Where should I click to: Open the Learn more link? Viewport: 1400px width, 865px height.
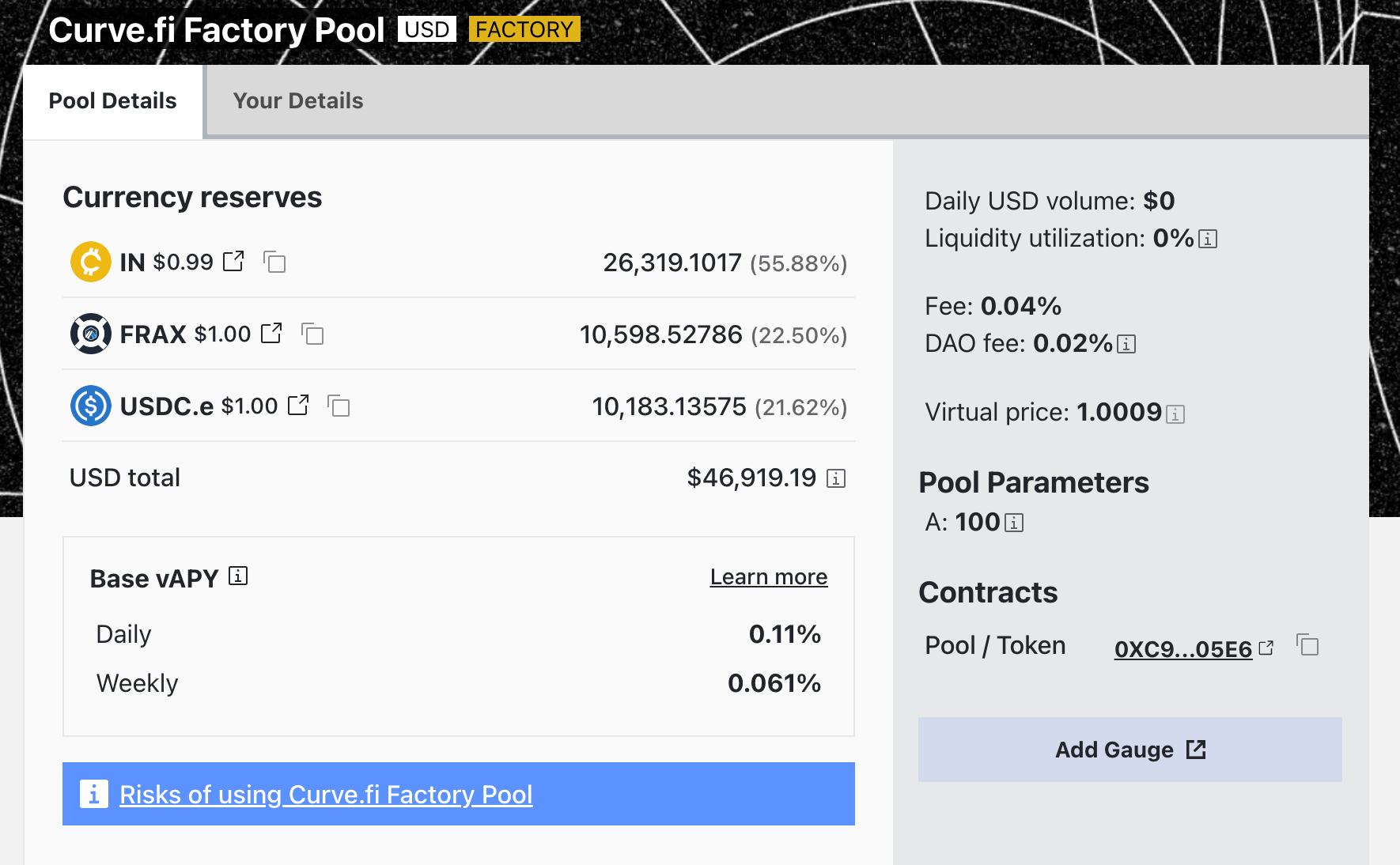768,577
